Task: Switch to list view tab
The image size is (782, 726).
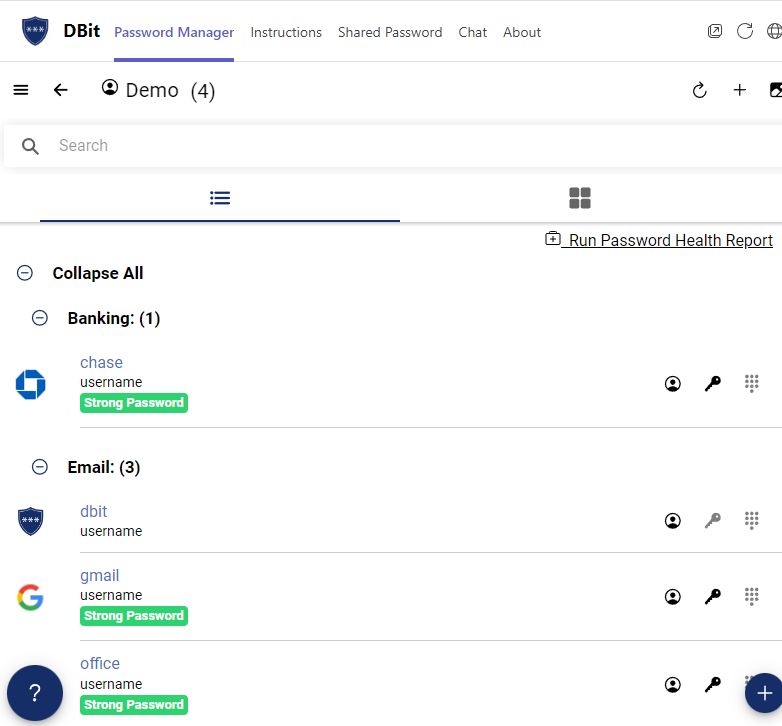Action: [220, 198]
